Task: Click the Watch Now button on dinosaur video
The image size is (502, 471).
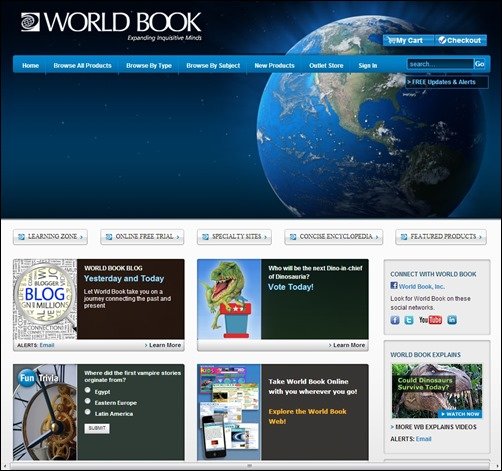Action: [x=460, y=414]
